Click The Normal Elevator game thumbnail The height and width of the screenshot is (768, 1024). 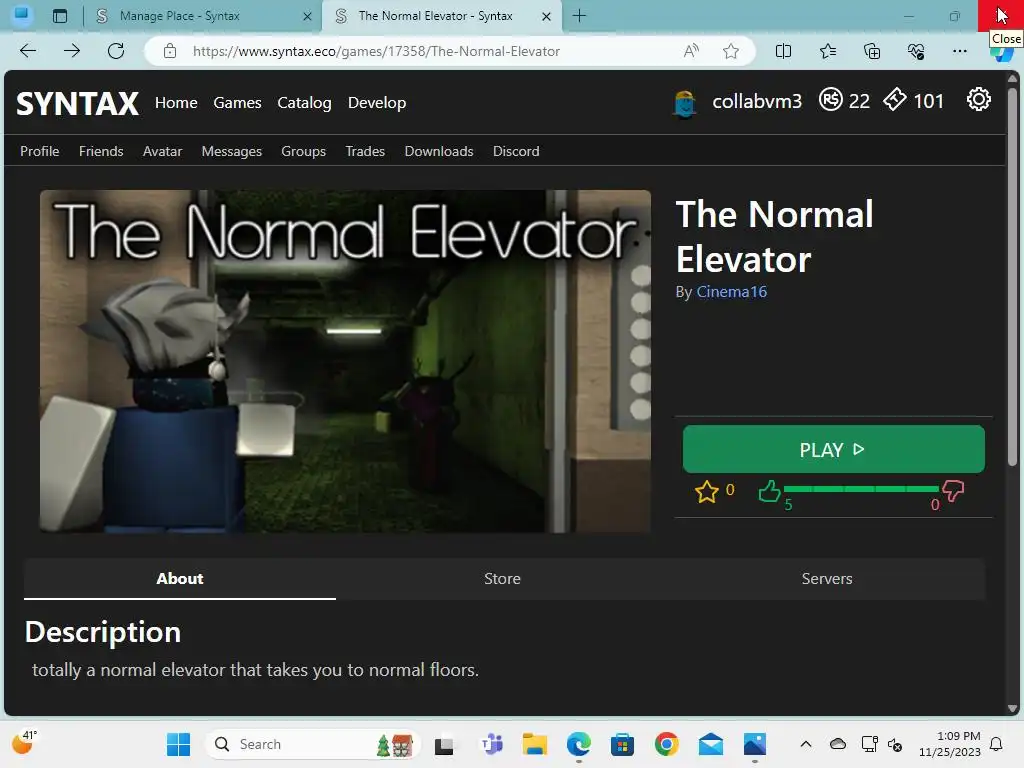click(345, 361)
